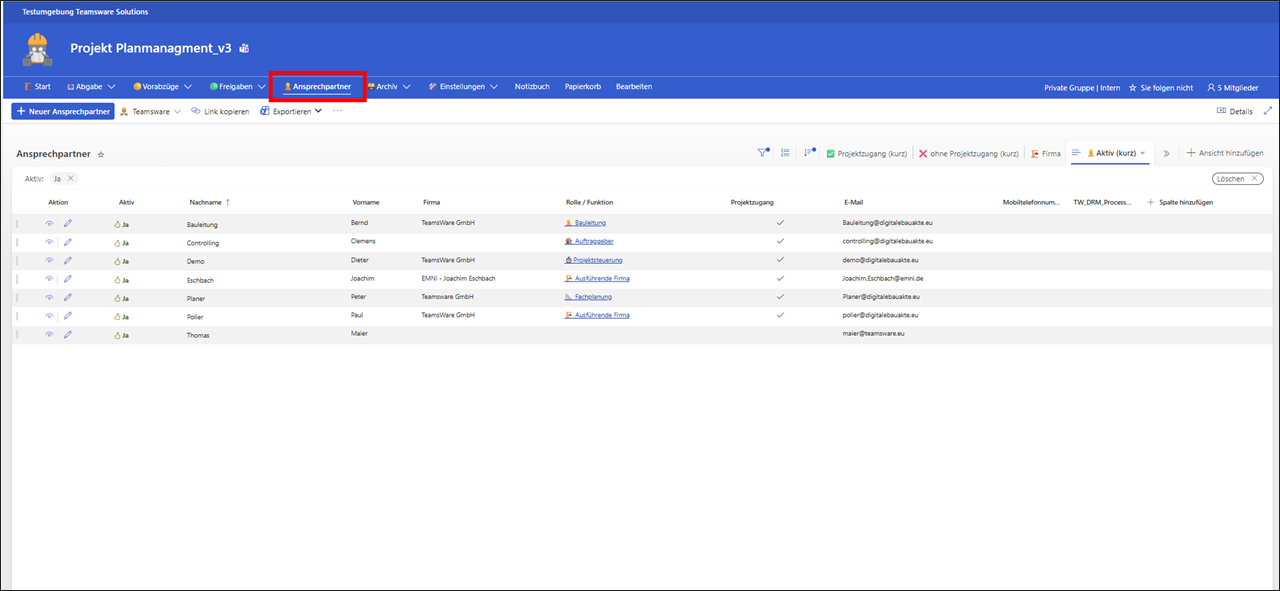Click the edit pencil icon for Bauleitung row

pyautogui.click(x=68, y=224)
